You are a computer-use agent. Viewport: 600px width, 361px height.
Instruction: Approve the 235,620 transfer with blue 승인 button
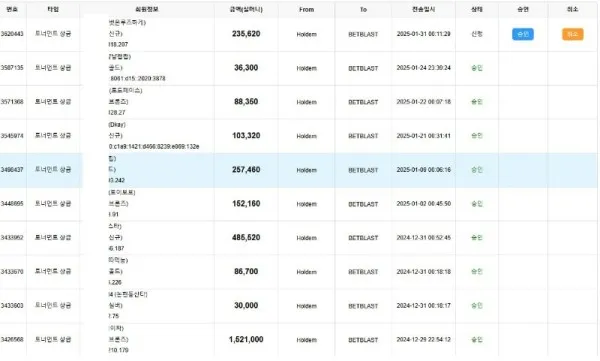(523, 34)
